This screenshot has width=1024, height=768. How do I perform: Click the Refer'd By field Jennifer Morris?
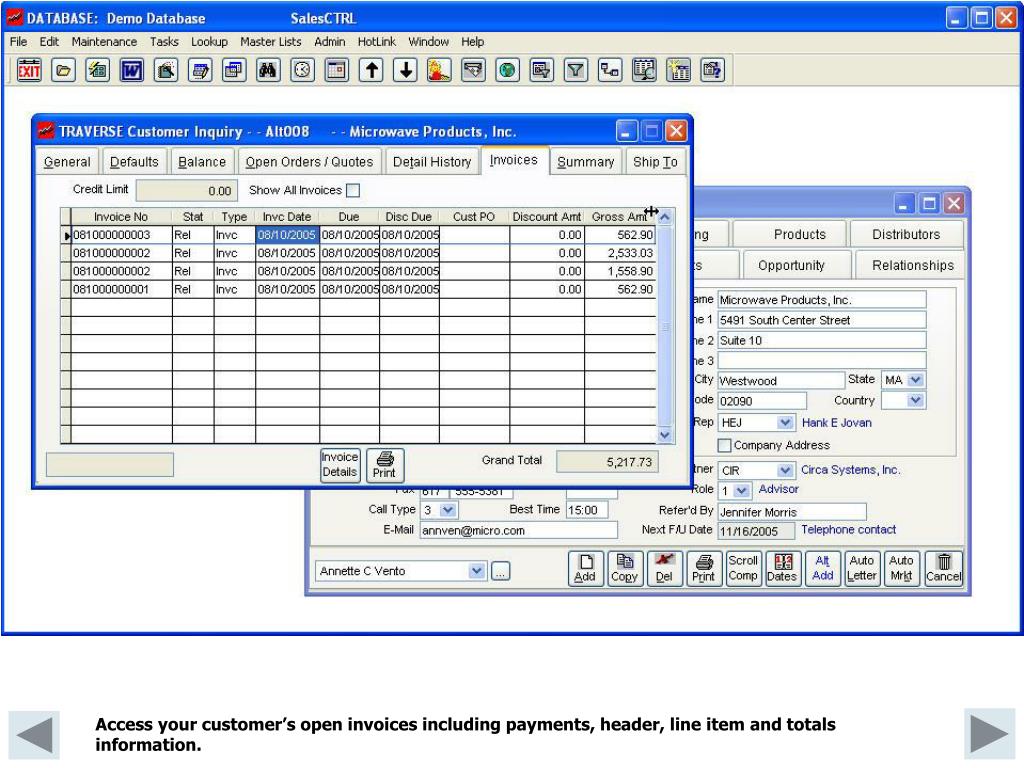pyautogui.click(x=792, y=512)
